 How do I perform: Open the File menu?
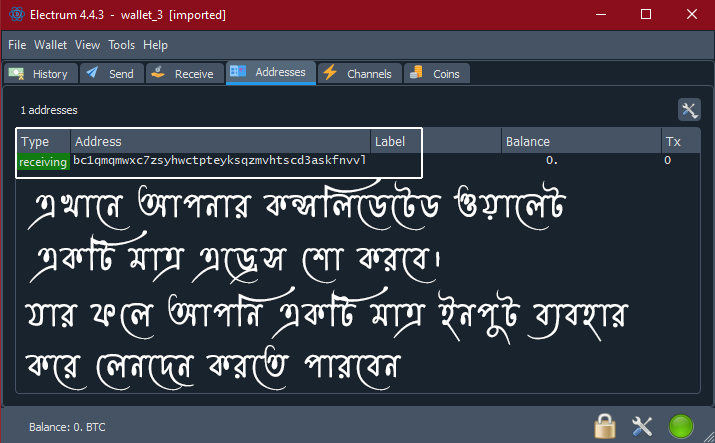[x=17, y=45]
